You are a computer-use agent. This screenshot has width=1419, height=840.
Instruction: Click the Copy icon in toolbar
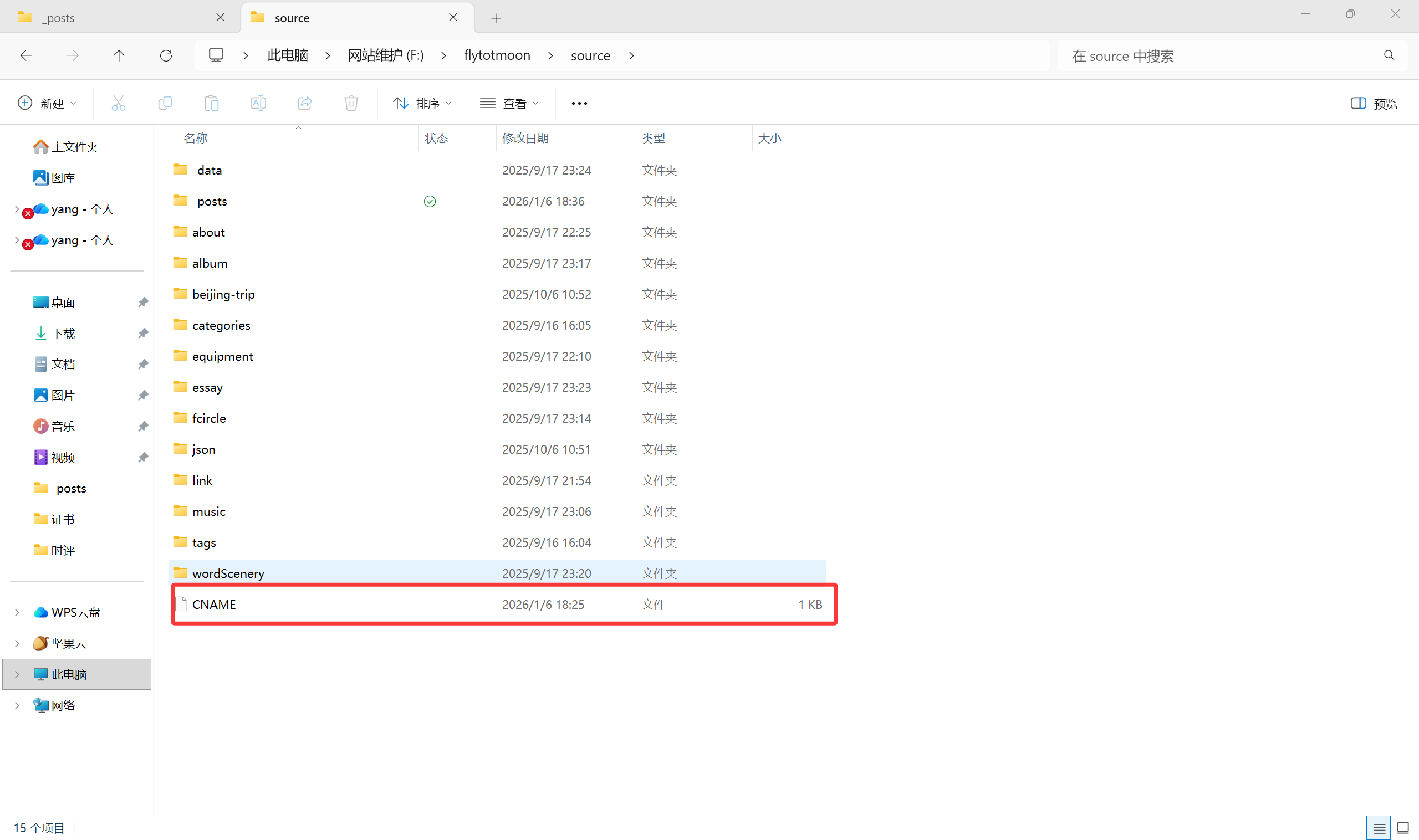[165, 103]
